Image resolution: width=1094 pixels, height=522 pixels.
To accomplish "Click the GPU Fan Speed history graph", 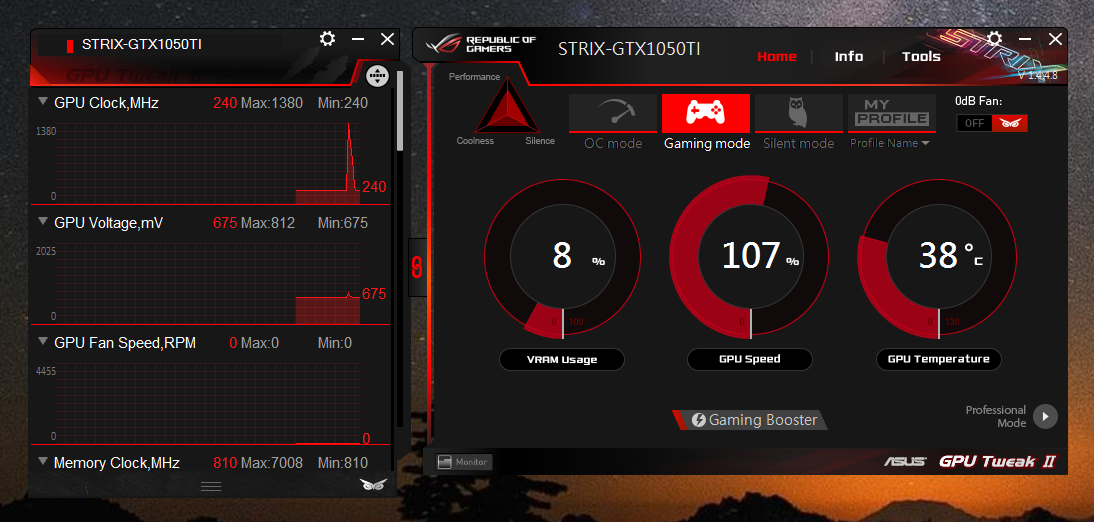I will click(208, 404).
